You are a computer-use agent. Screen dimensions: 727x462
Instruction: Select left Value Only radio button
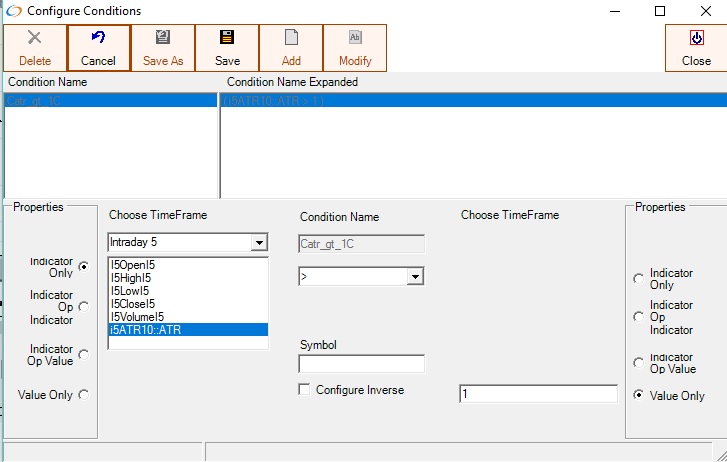(x=83, y=395)
